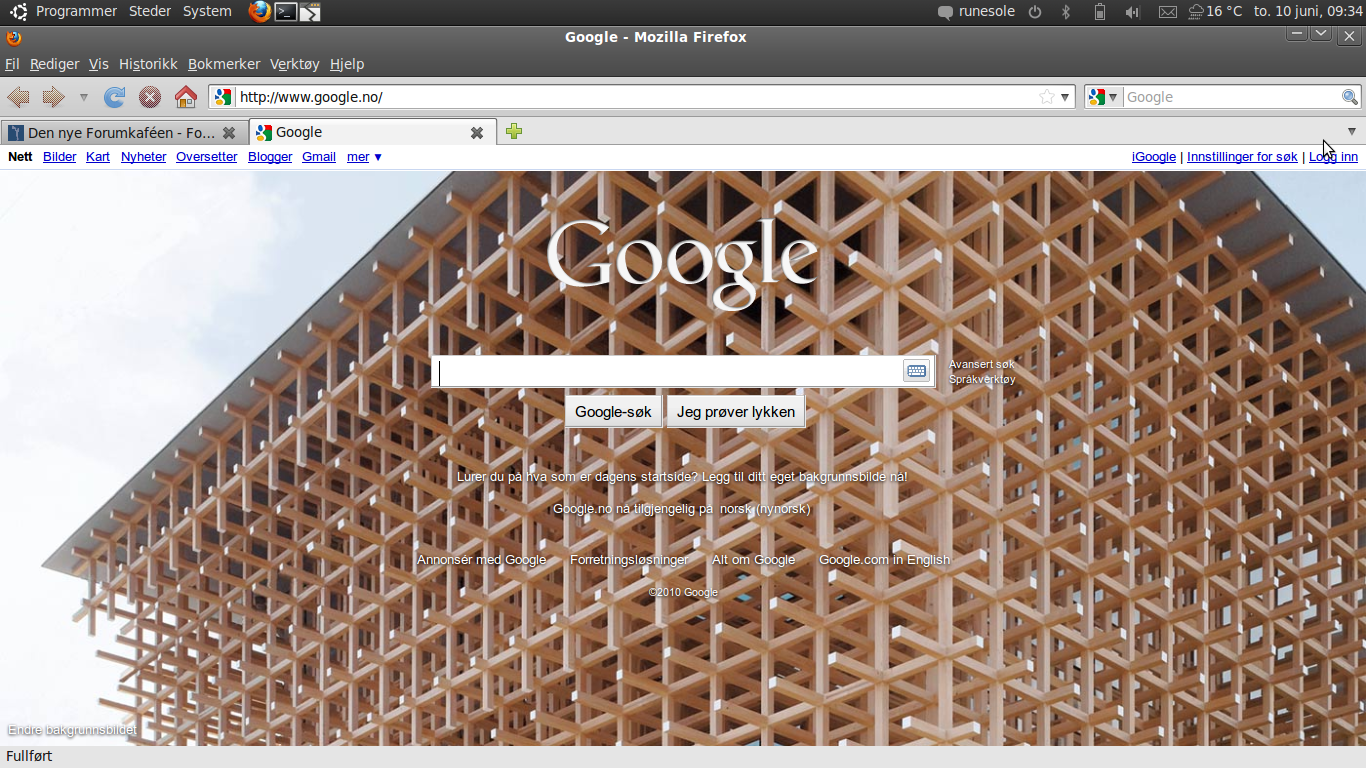Open the Vis menu

point(98,64)
